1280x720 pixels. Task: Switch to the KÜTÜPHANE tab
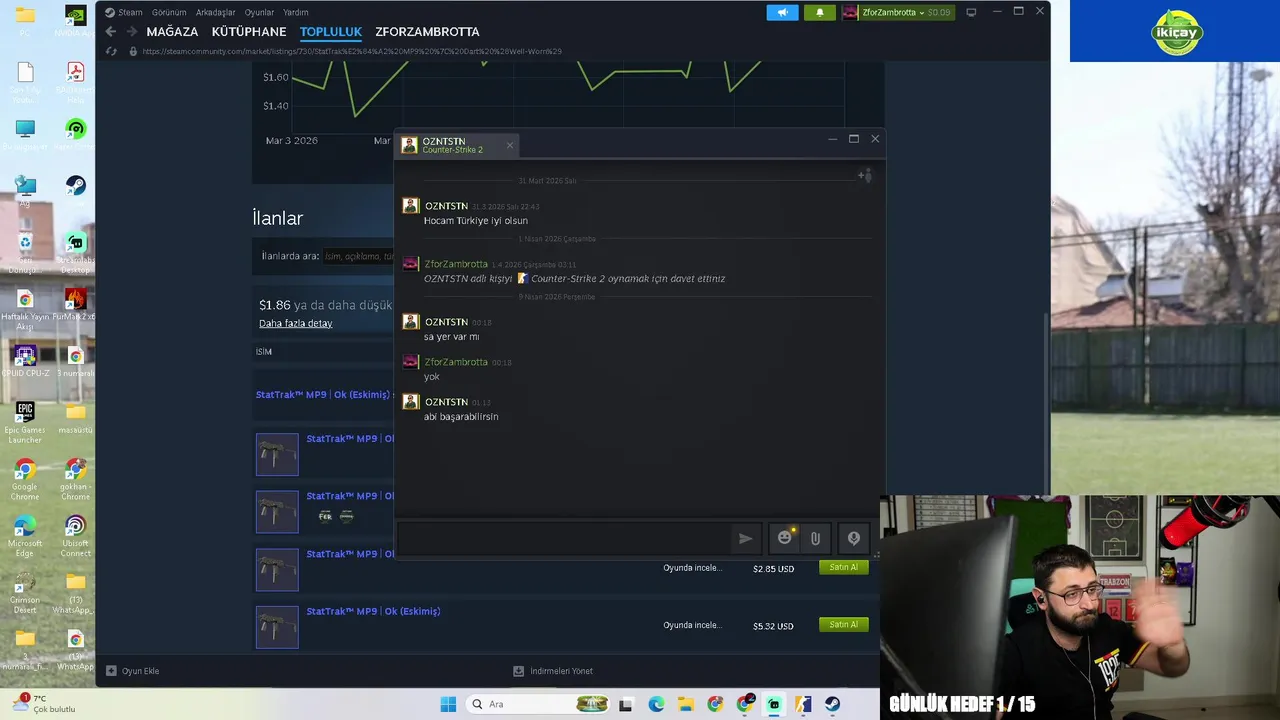point(249,32)
